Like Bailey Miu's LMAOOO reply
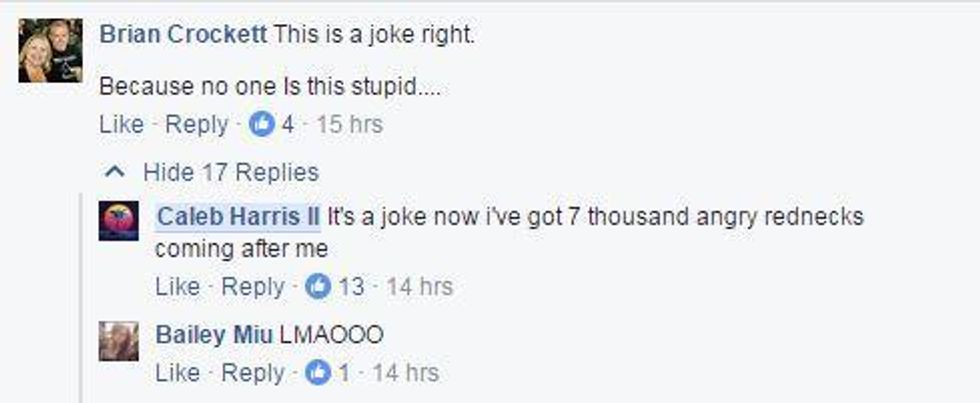980x403 pixels. tap(178, 373)
